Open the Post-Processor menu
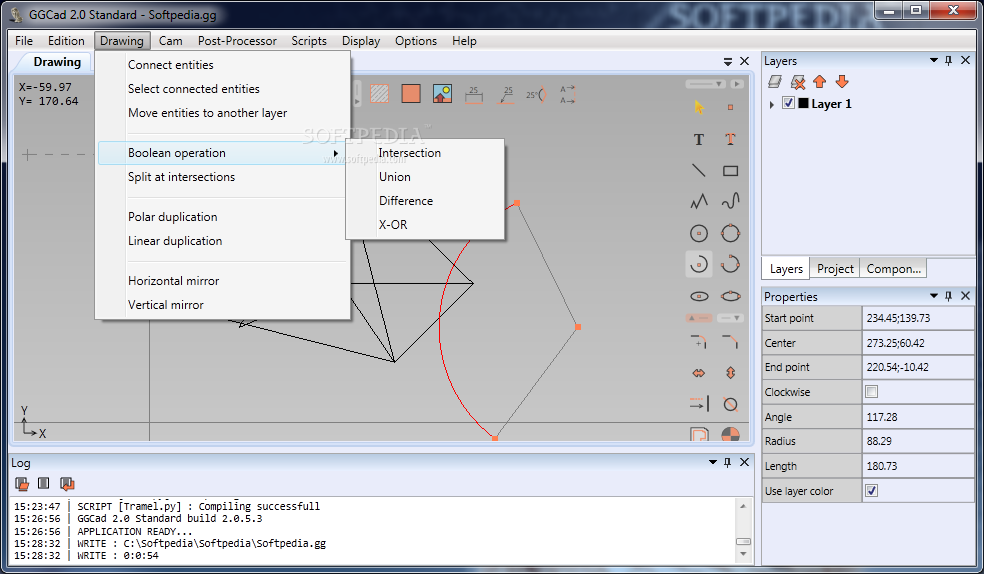Image resolution: width=984 pixels, height=574 pixels. [x=237, y=41]
